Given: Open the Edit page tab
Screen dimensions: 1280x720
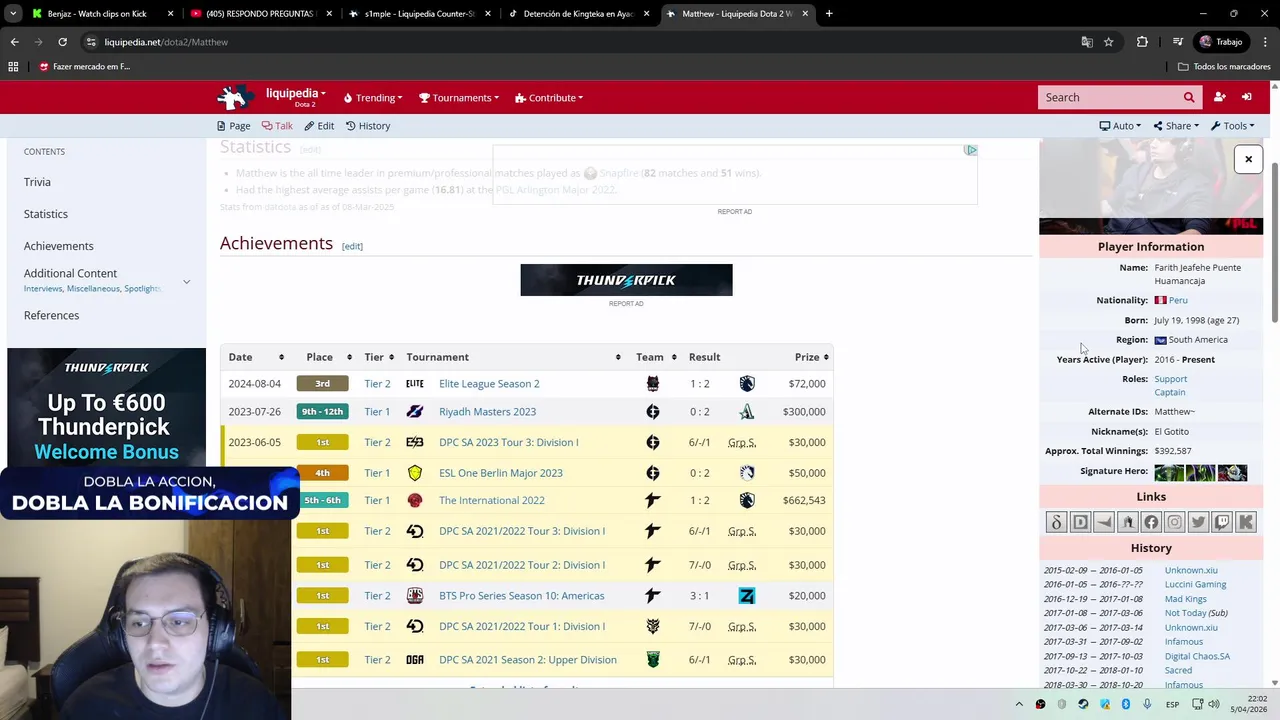Looking at the screenshot, I should (319, 126).
